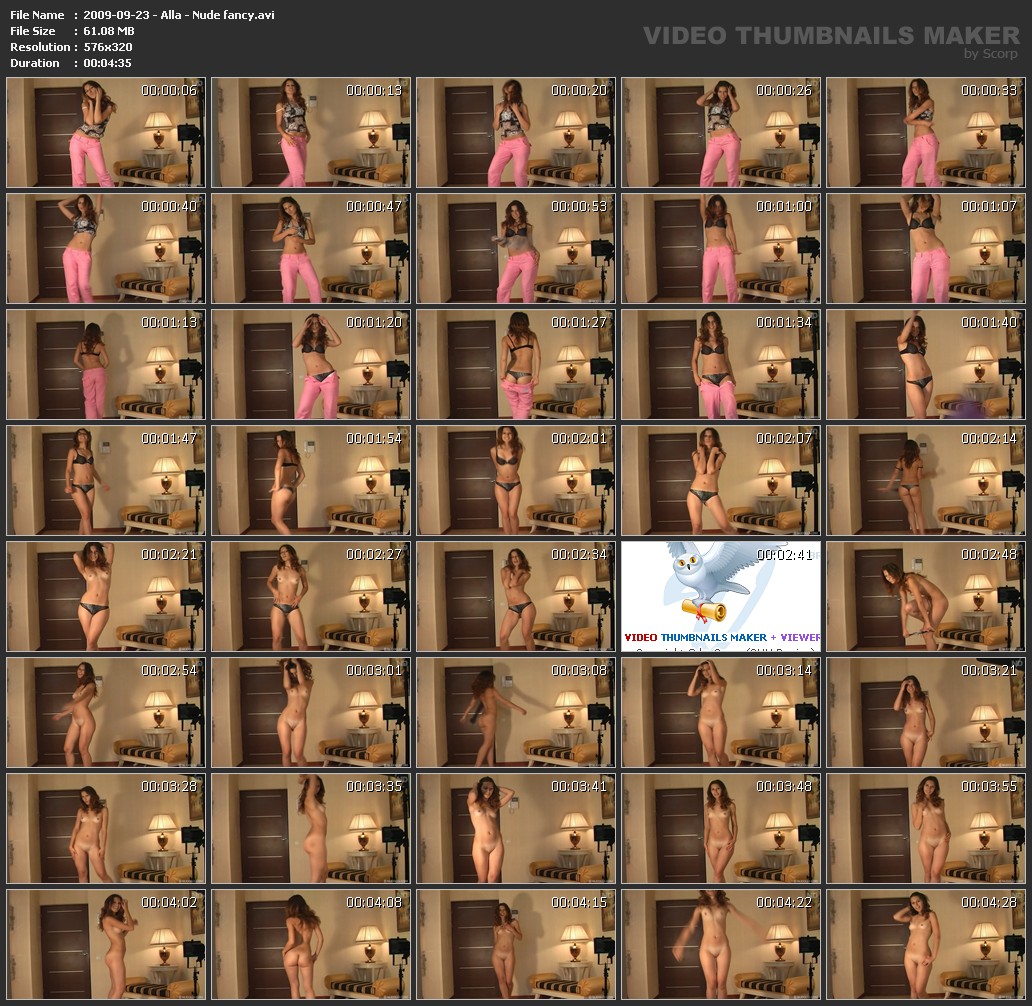Select the File Name label in the header
The height and width of the screenshot is (1006, 1032).
(x=37, y=15)
